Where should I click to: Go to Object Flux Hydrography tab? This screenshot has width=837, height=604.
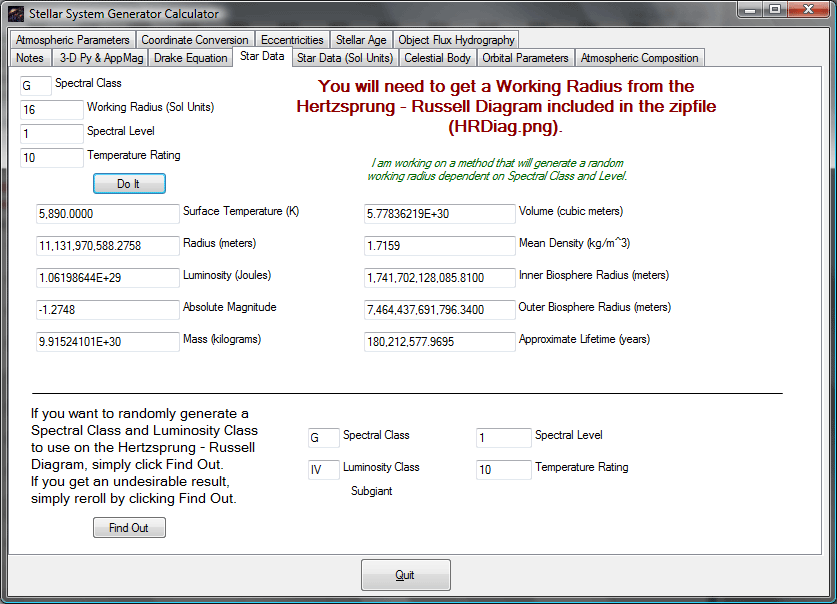point(456,40)
